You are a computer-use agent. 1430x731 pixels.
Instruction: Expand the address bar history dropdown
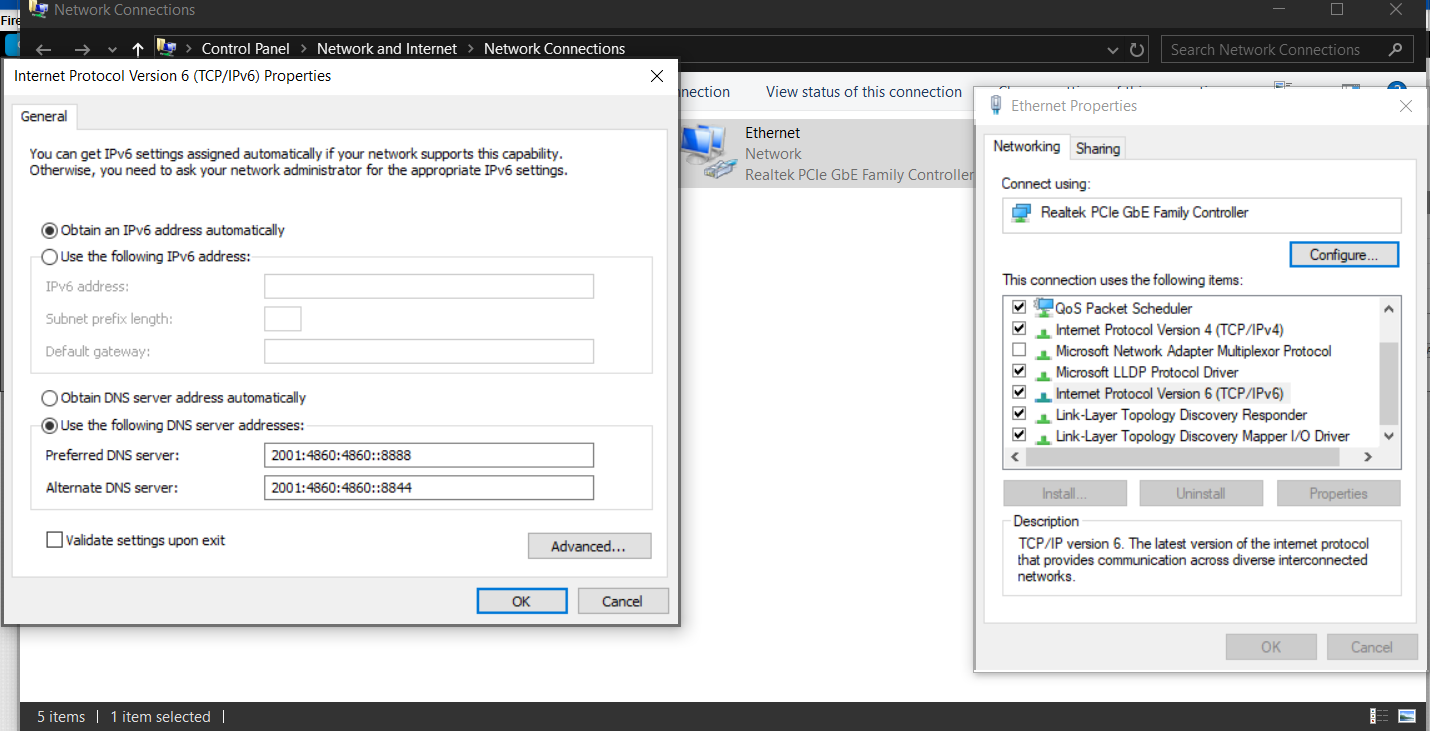(1114, 49)
